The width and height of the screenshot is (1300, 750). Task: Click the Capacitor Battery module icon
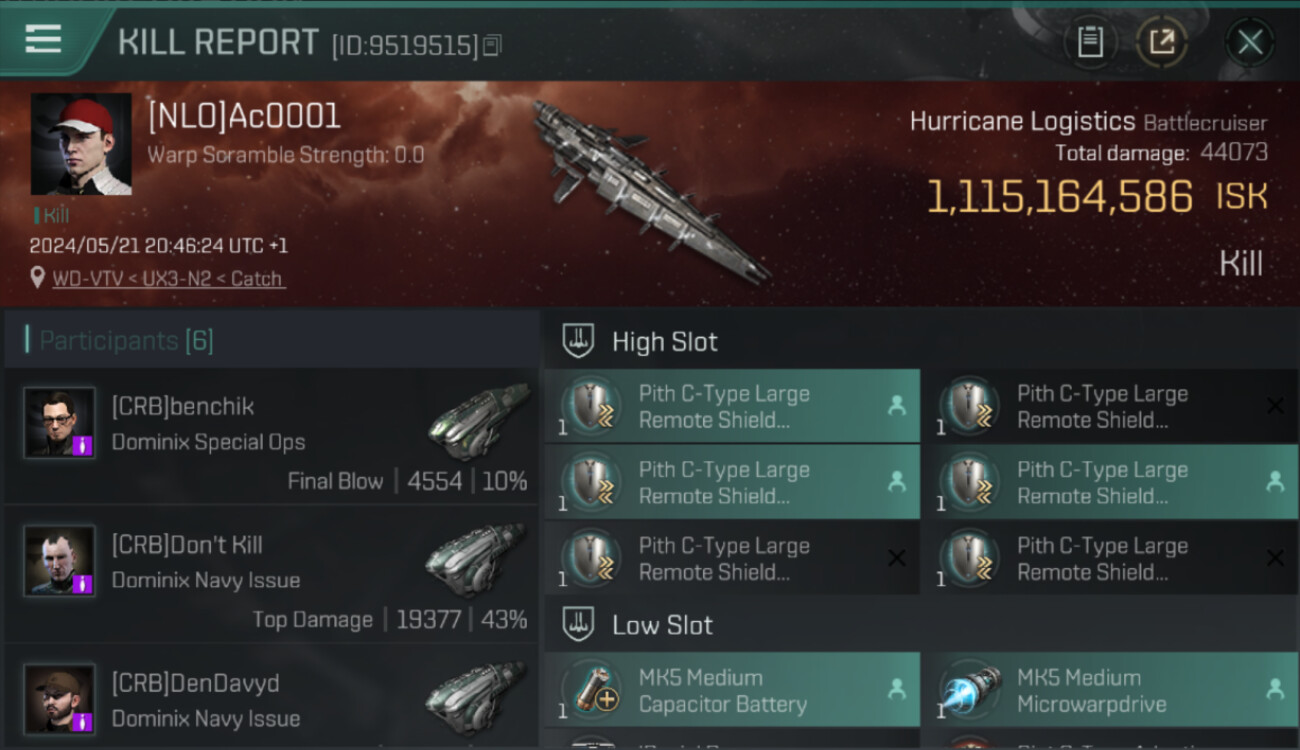tap(592, 690)
